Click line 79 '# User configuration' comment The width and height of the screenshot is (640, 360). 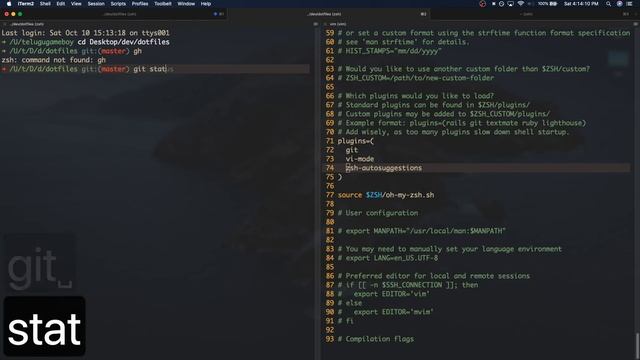(378, 213)
